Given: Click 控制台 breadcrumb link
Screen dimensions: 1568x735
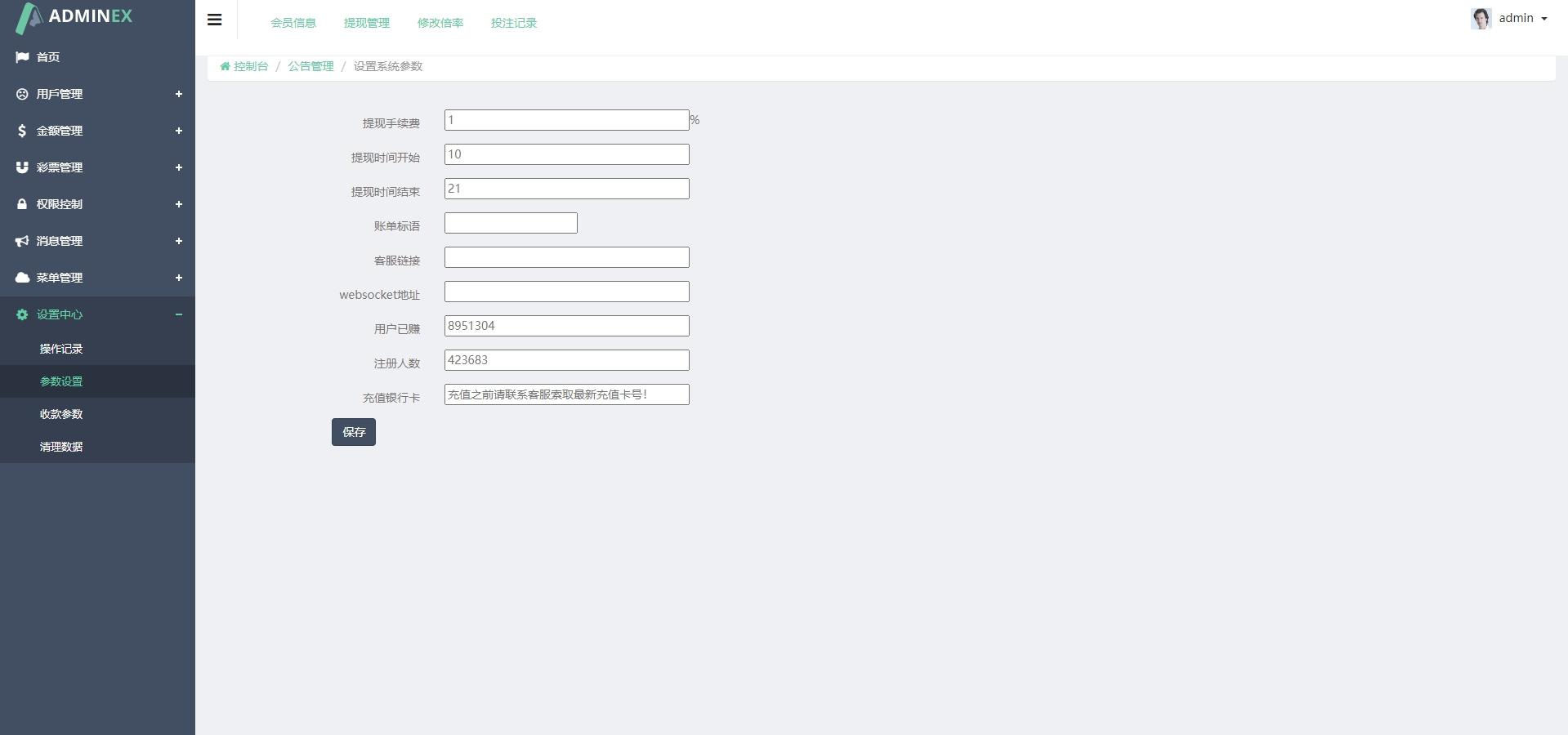Looking at the screenshot, I should 251,66.
